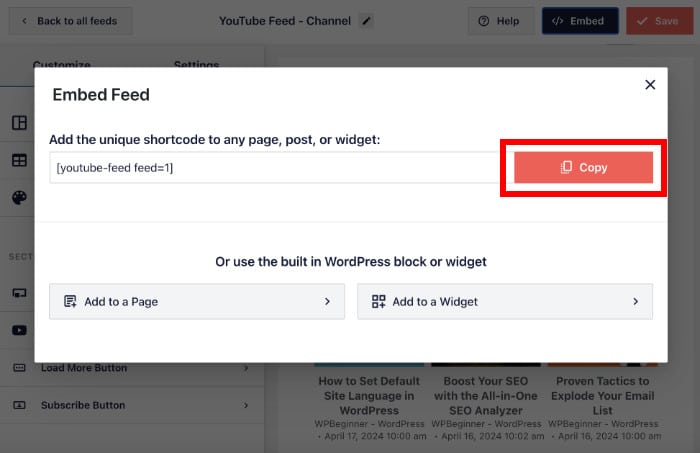This screenshot has width=700, height=453.
Task: Click the clipboard icon in the Copy button
Action: tap(566, 167)
